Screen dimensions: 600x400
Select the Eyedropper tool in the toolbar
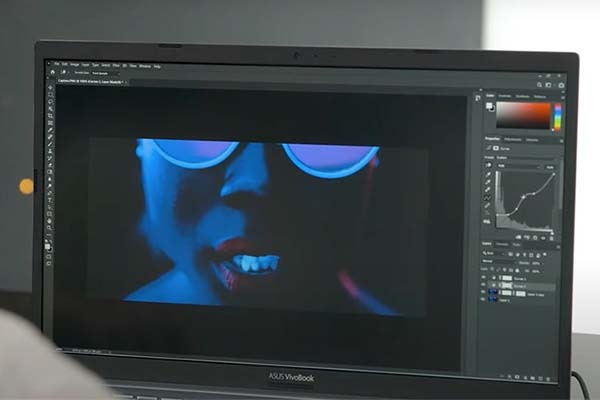click(x=50, y=130)
